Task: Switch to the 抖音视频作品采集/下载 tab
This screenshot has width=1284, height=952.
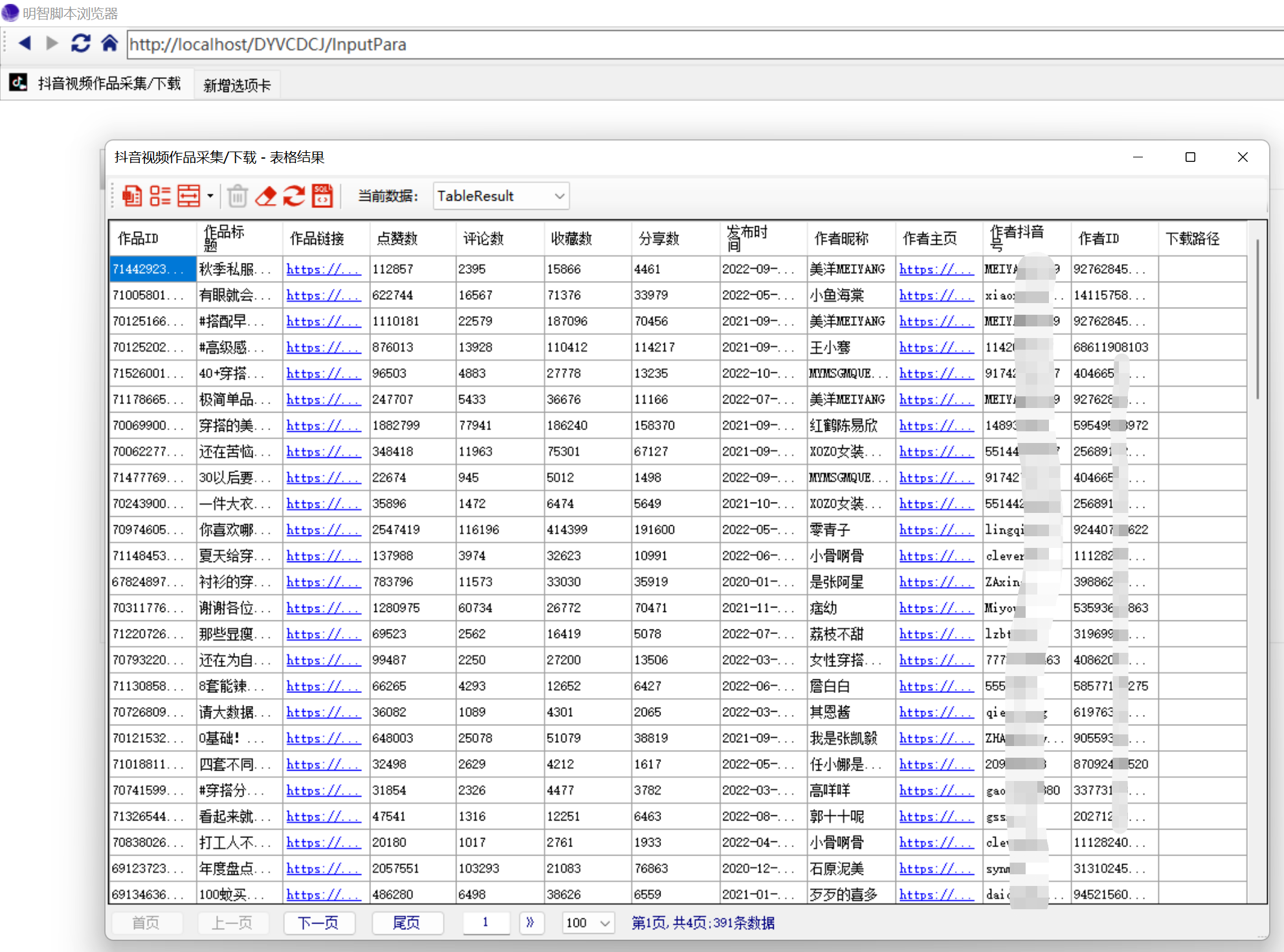Action: pyautogui.click(x=97, y=84)
